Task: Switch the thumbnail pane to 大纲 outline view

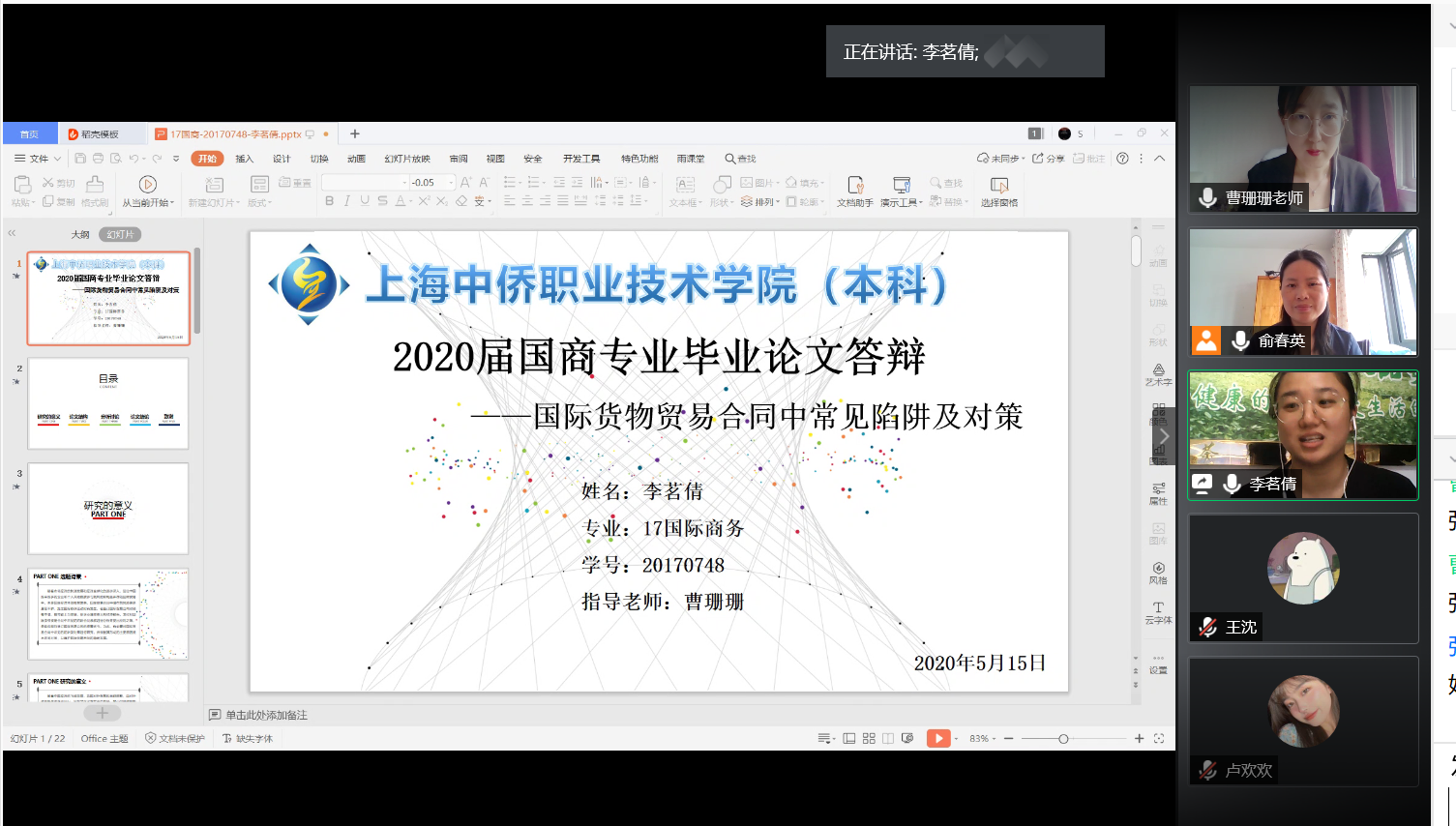Action: [80, 234]
